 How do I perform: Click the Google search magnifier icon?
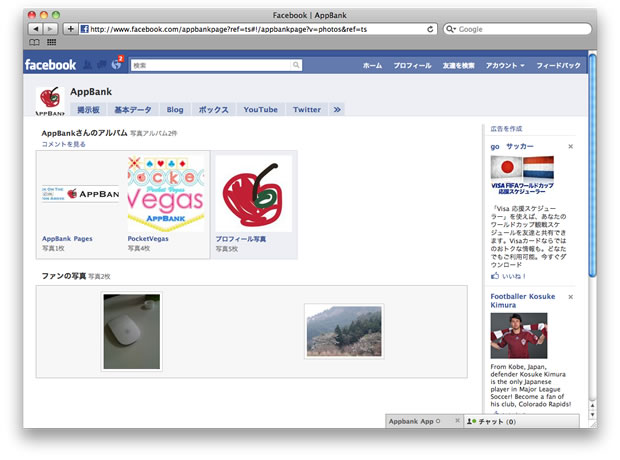coord(449,29)
